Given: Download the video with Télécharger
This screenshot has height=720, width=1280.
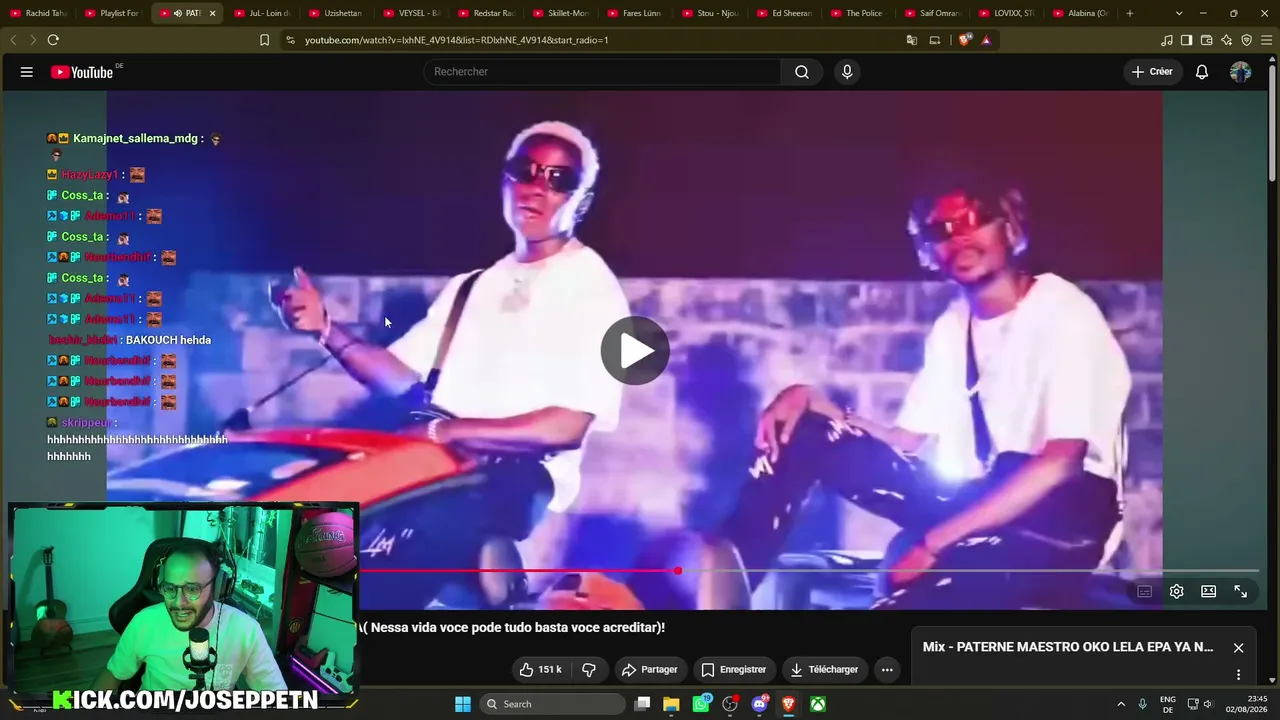Looking at the screenshot, I should pyautogui.click(x=825, y=670).
